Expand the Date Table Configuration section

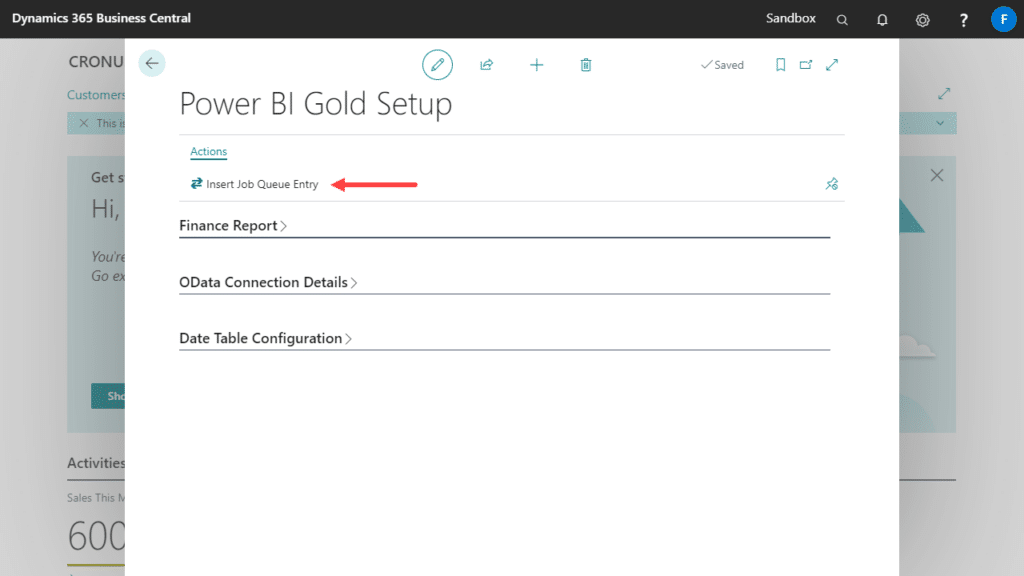tap(262, 338)
